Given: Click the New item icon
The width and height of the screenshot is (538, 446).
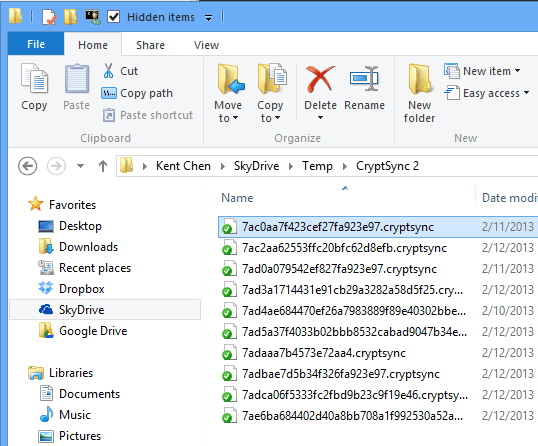Looking at the screenshot, I should click(452, 71).
